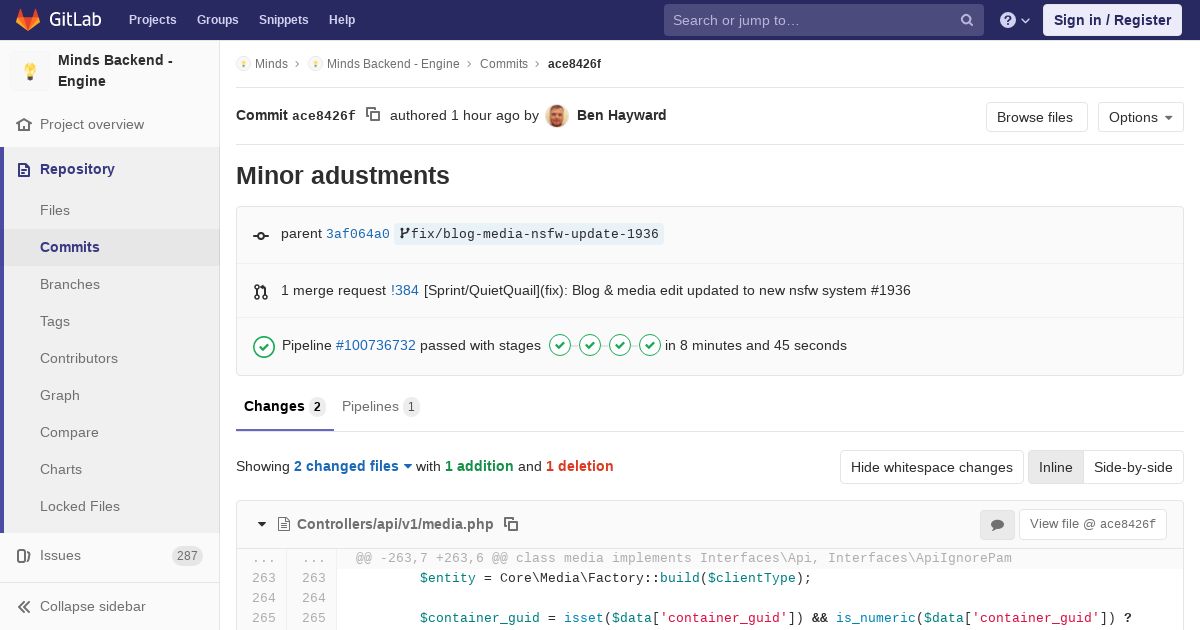Click the Minds Backend - Engine breadcrumb
Screen dimensions: 1200x630
[393, 64]
